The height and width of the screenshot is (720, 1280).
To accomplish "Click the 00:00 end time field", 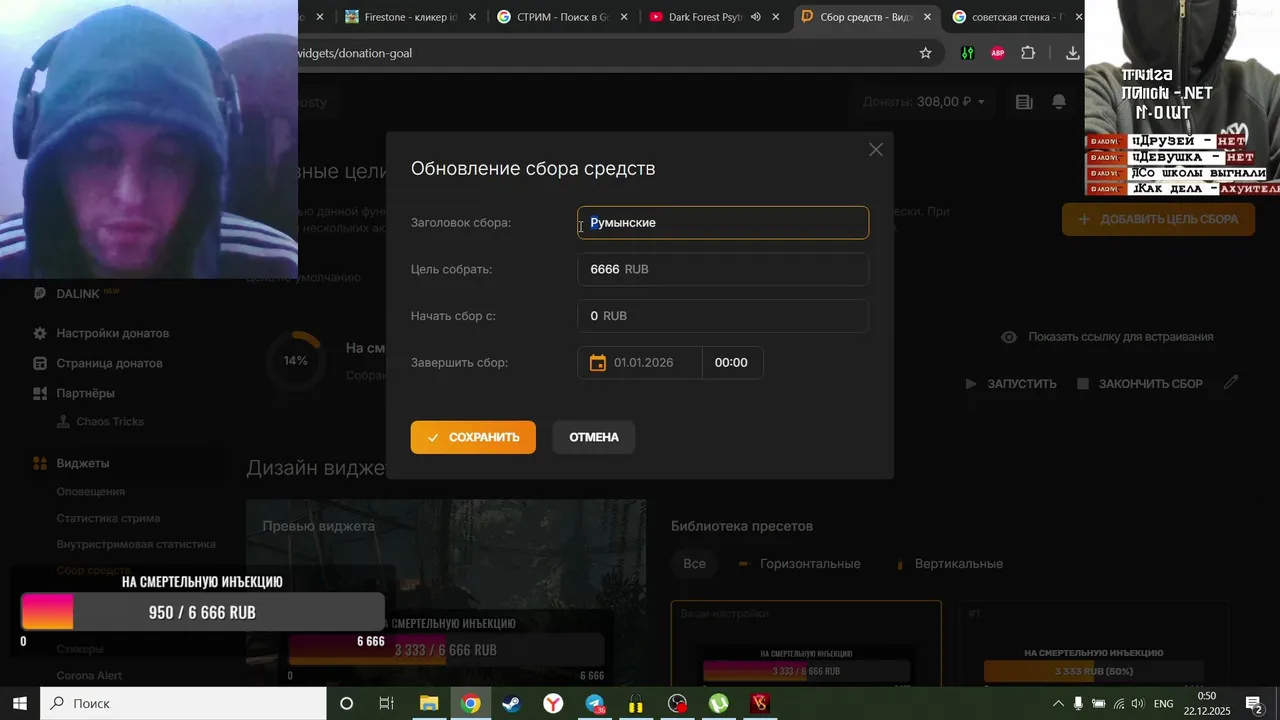I will tap(733, 363).
